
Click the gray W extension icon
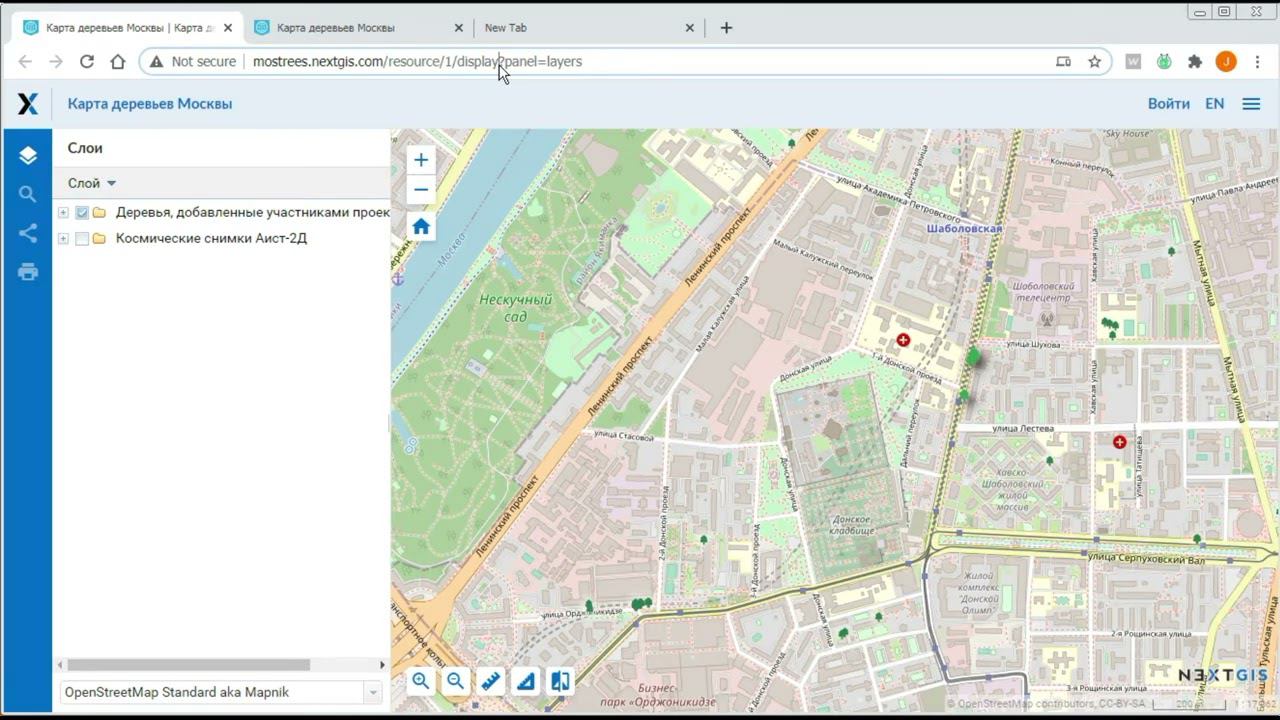(1133, 61)
